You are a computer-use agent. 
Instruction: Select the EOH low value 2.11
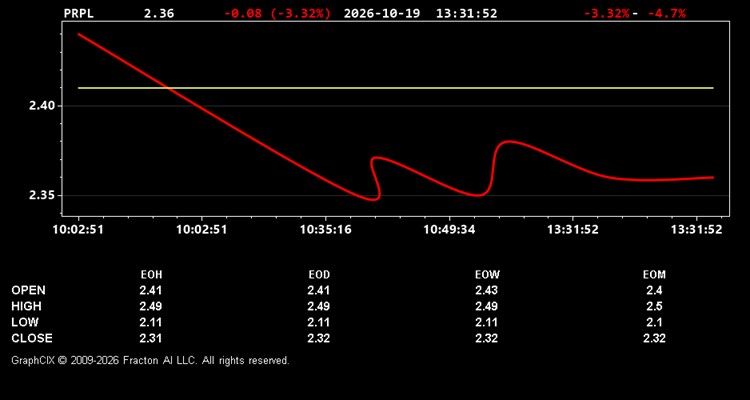151,322
